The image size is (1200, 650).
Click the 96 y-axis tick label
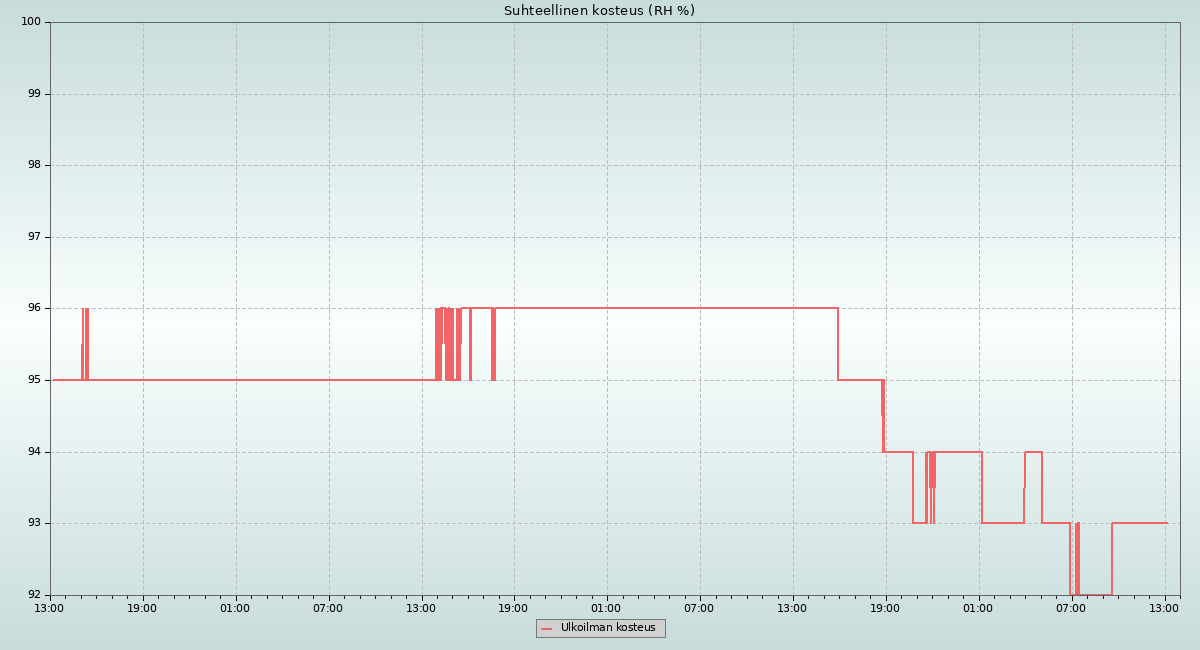point(34,308)
